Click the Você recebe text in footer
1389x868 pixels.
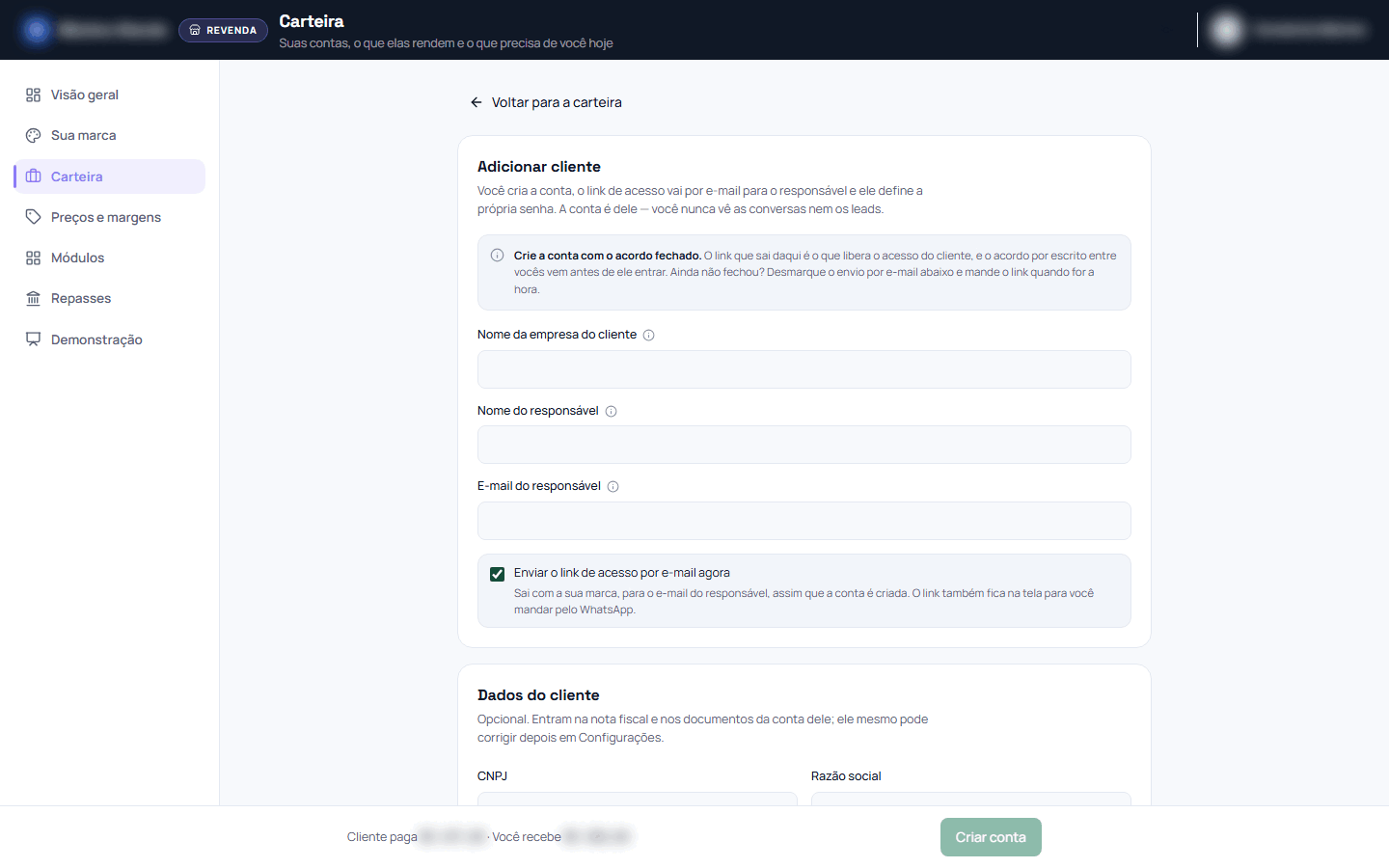point(527,837)
